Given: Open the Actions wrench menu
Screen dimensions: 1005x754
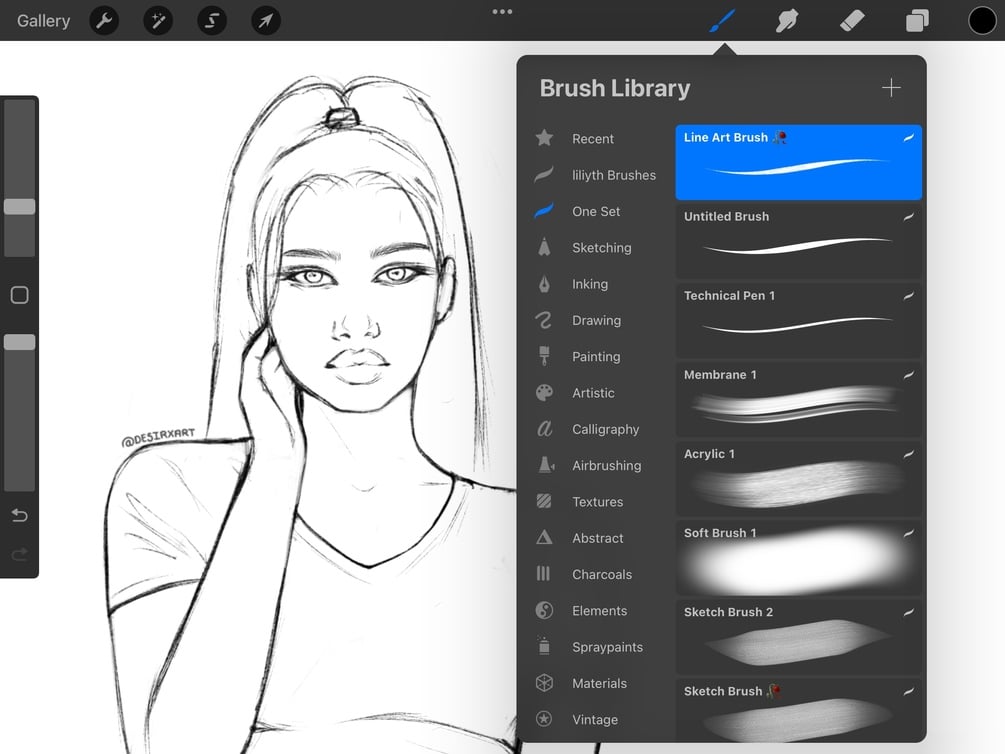Looking at the screenshot, I should (x=104, y=20).
